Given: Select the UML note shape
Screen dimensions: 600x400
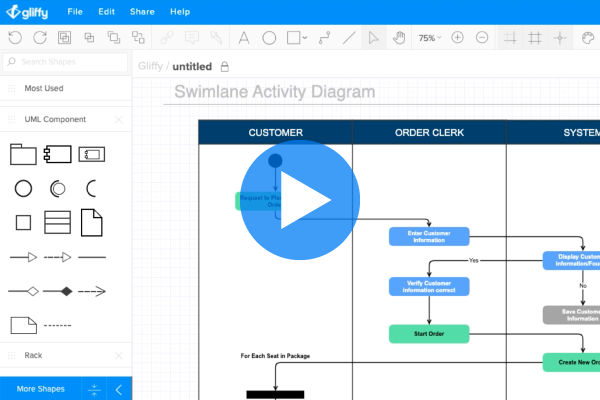Looking at the screenshot, I should click(23, 325).
